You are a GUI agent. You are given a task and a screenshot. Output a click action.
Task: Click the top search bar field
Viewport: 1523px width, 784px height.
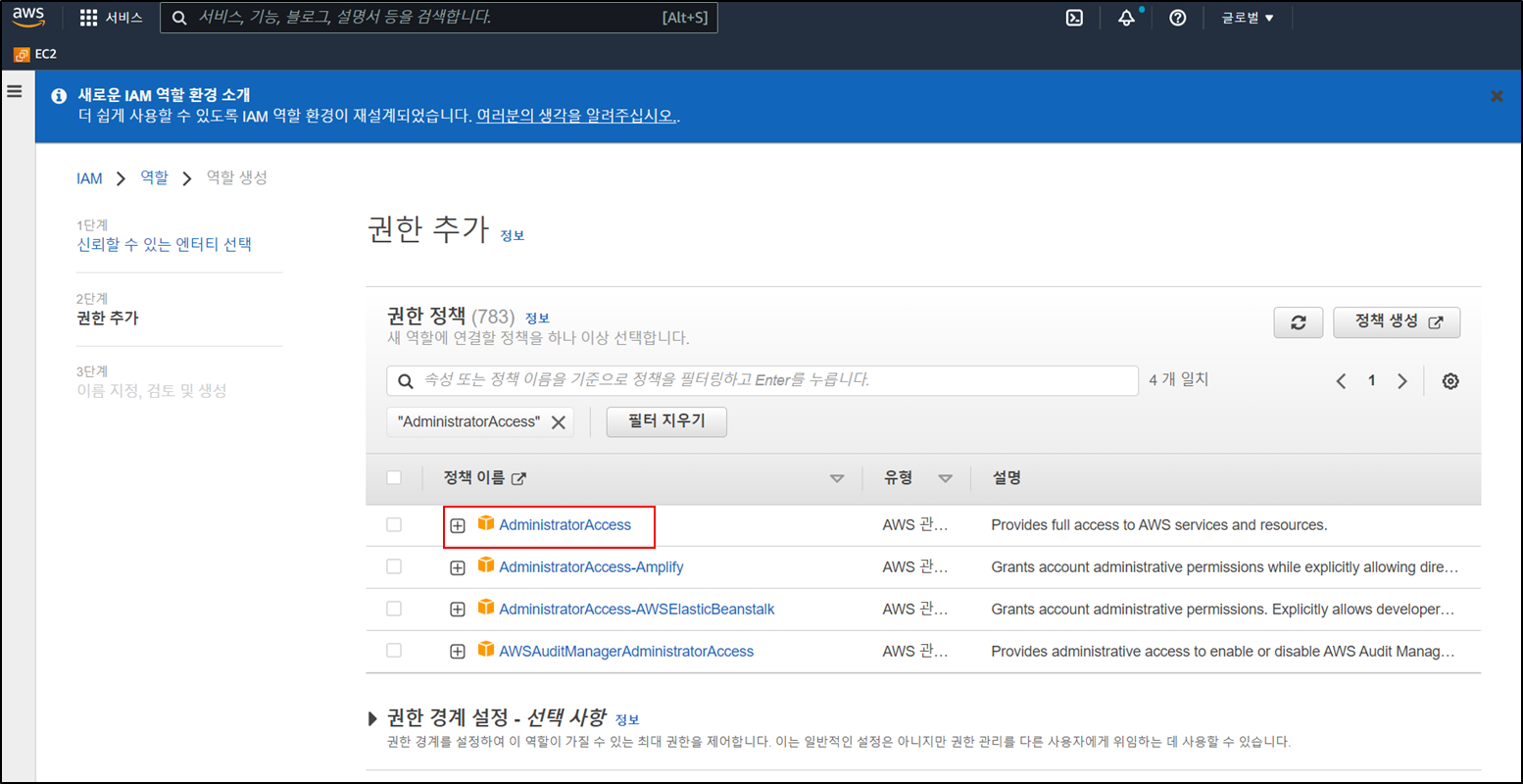coord(439,18)
